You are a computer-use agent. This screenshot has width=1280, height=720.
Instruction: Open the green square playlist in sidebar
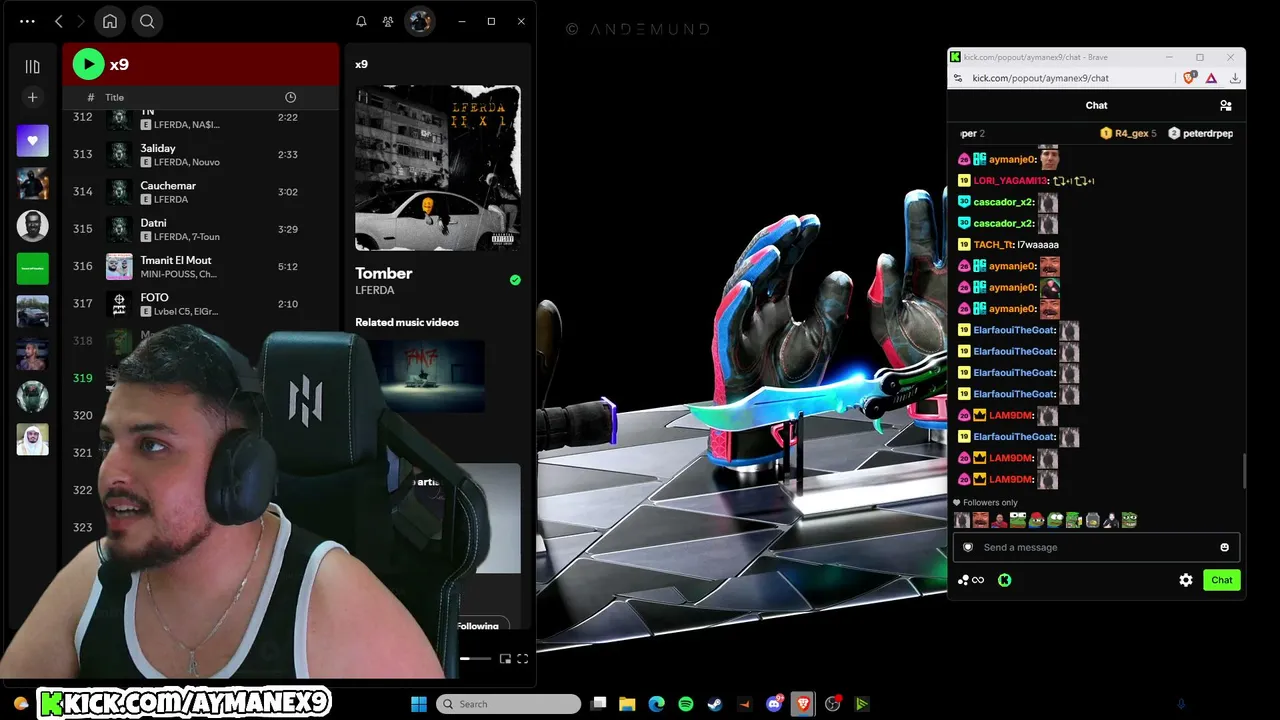32,268
